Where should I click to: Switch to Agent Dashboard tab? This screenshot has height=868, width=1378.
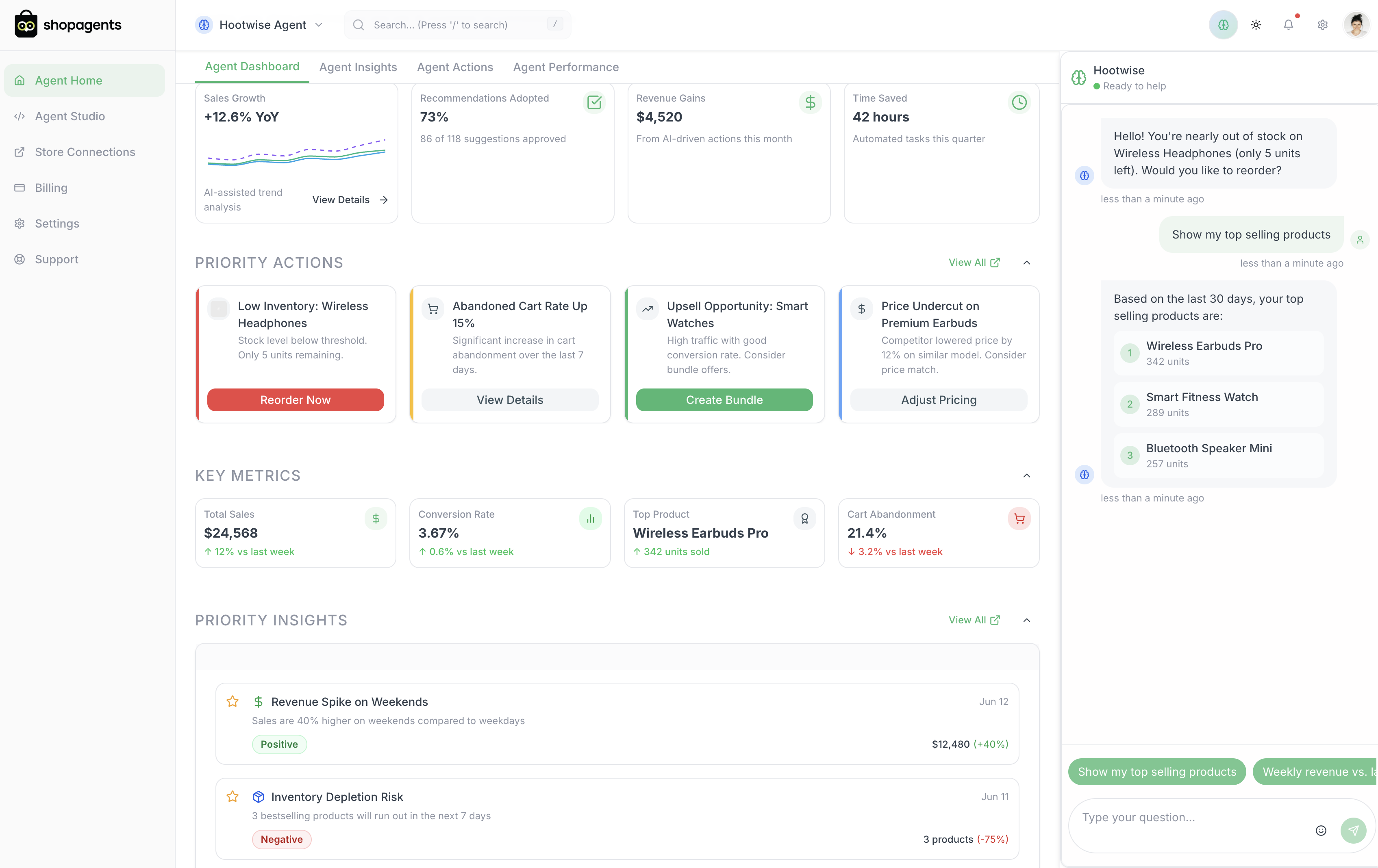pyautogui.click(x=252, y=67)
